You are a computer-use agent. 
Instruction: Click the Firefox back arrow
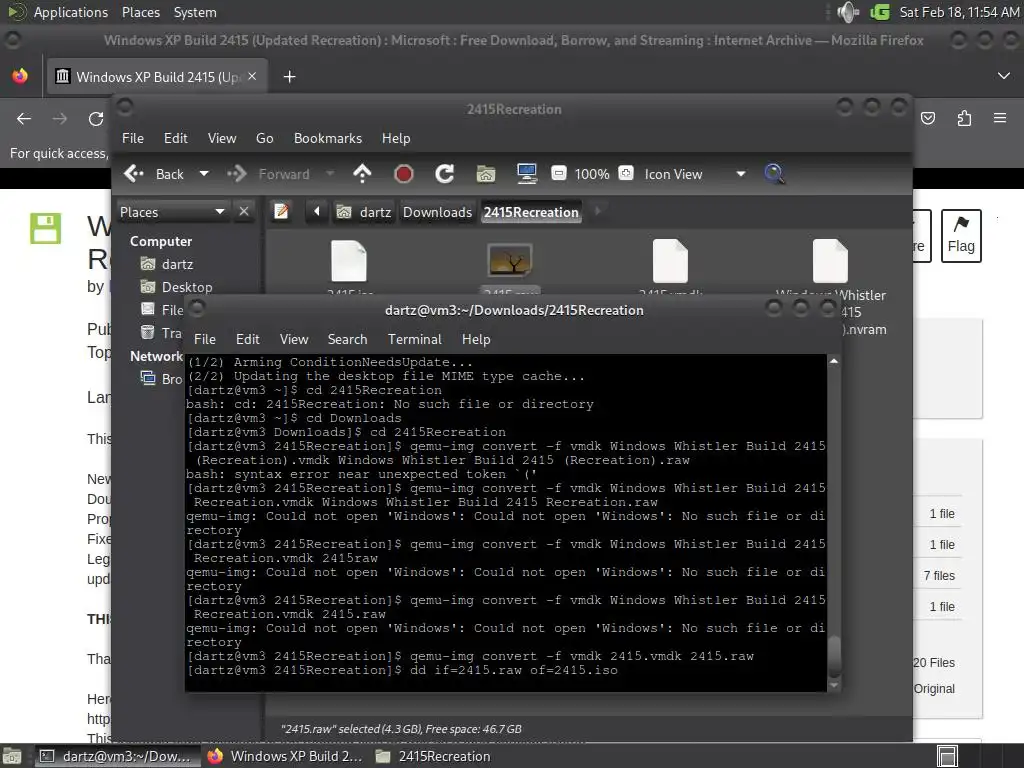[x=24, y=118]
